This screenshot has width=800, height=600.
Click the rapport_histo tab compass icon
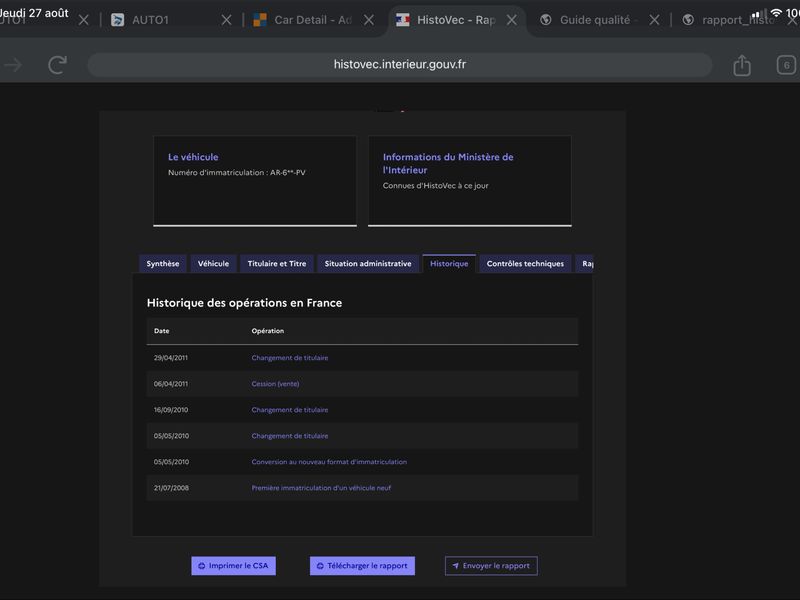pos(688,20)
